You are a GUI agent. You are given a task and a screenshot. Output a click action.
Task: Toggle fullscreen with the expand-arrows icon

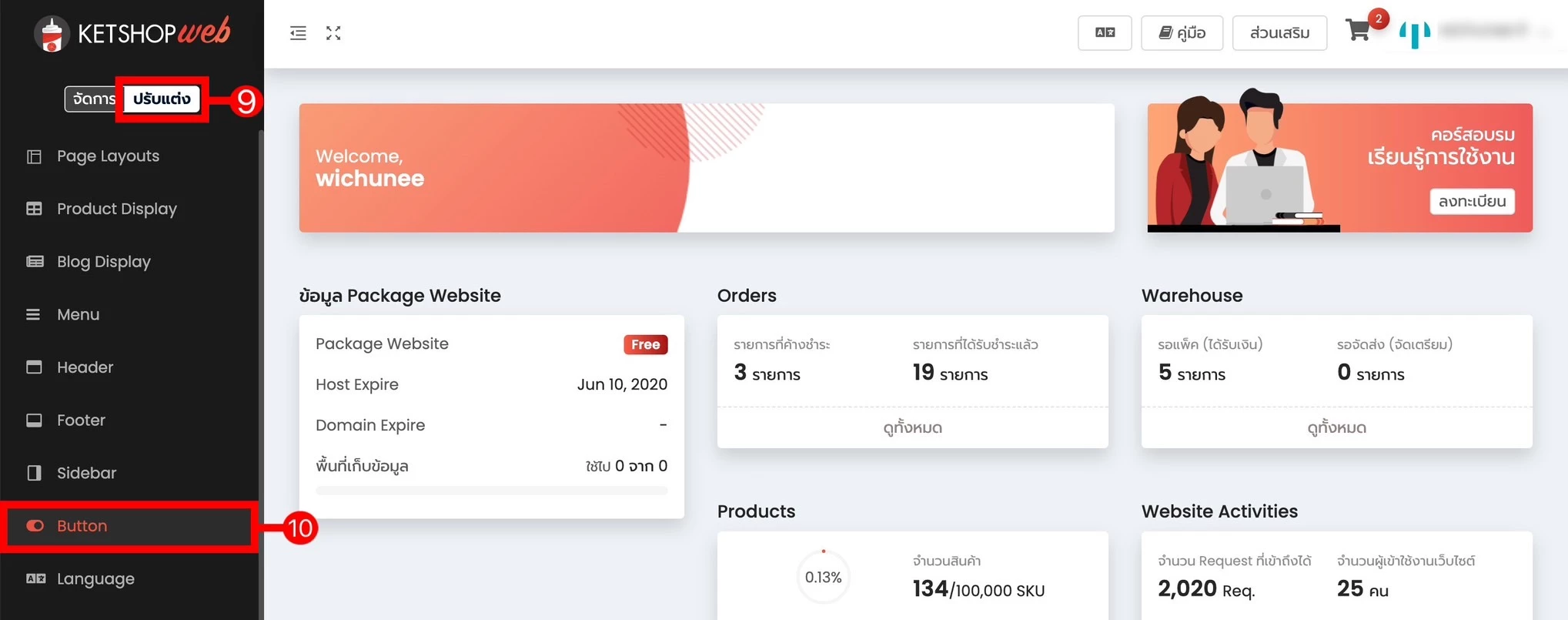(x=333, y=33)
